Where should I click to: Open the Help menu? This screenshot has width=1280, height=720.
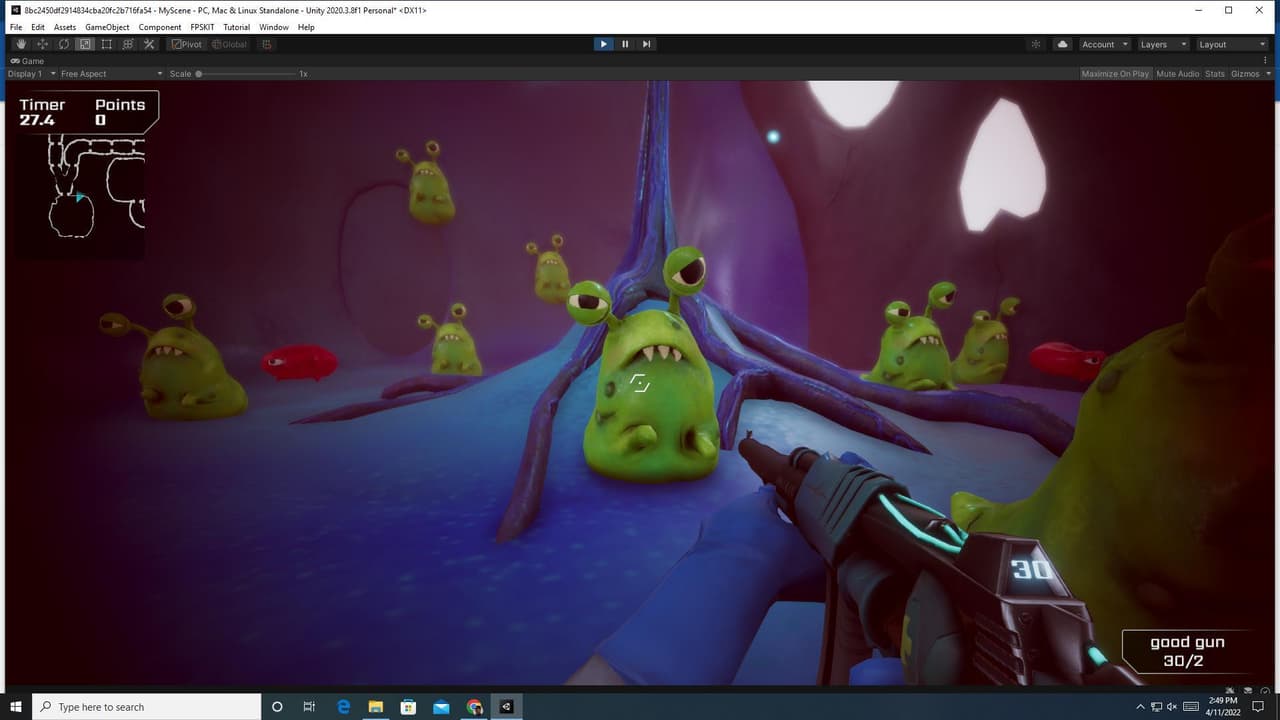306,27
